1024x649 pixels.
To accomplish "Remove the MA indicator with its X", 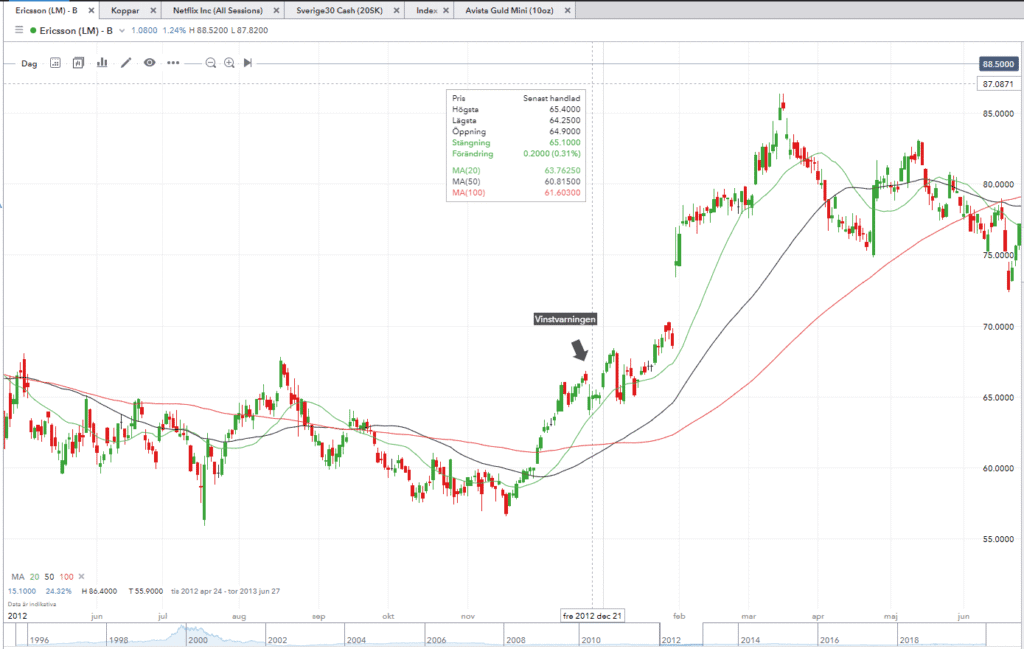I will [x=82, y=577].
